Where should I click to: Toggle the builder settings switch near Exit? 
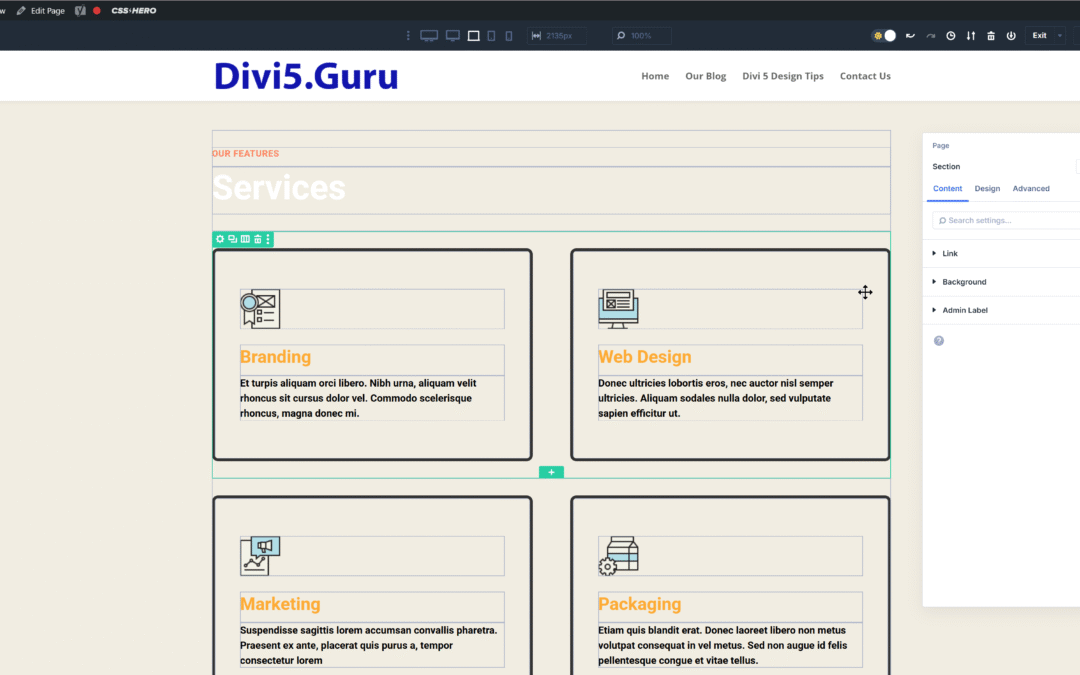coord(885,36)
